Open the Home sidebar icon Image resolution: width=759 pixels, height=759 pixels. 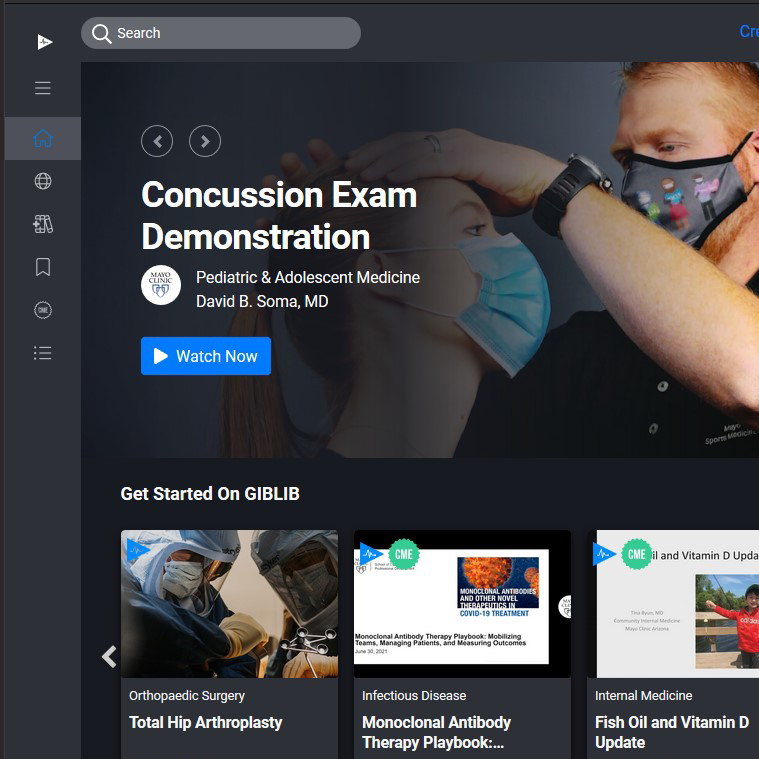point(43,138)
